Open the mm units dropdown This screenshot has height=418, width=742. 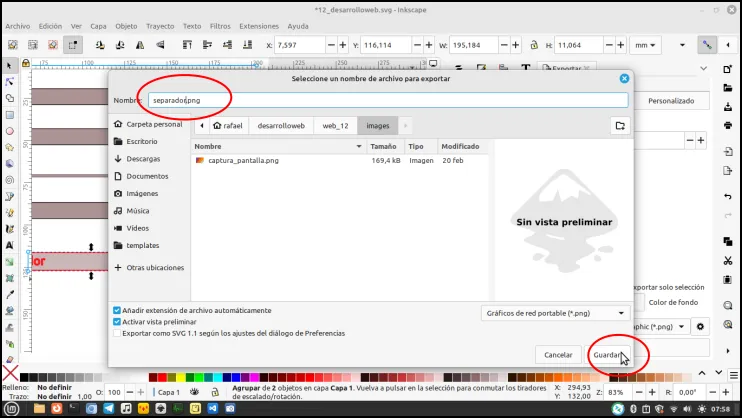click(x=645, y=45)
